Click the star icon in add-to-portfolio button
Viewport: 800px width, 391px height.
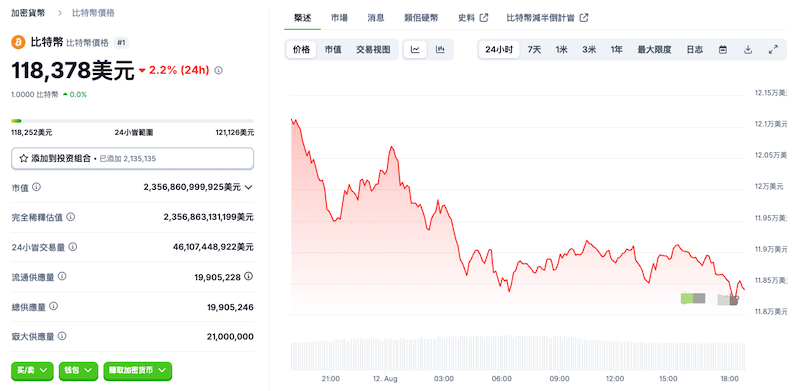coord(23,159)
